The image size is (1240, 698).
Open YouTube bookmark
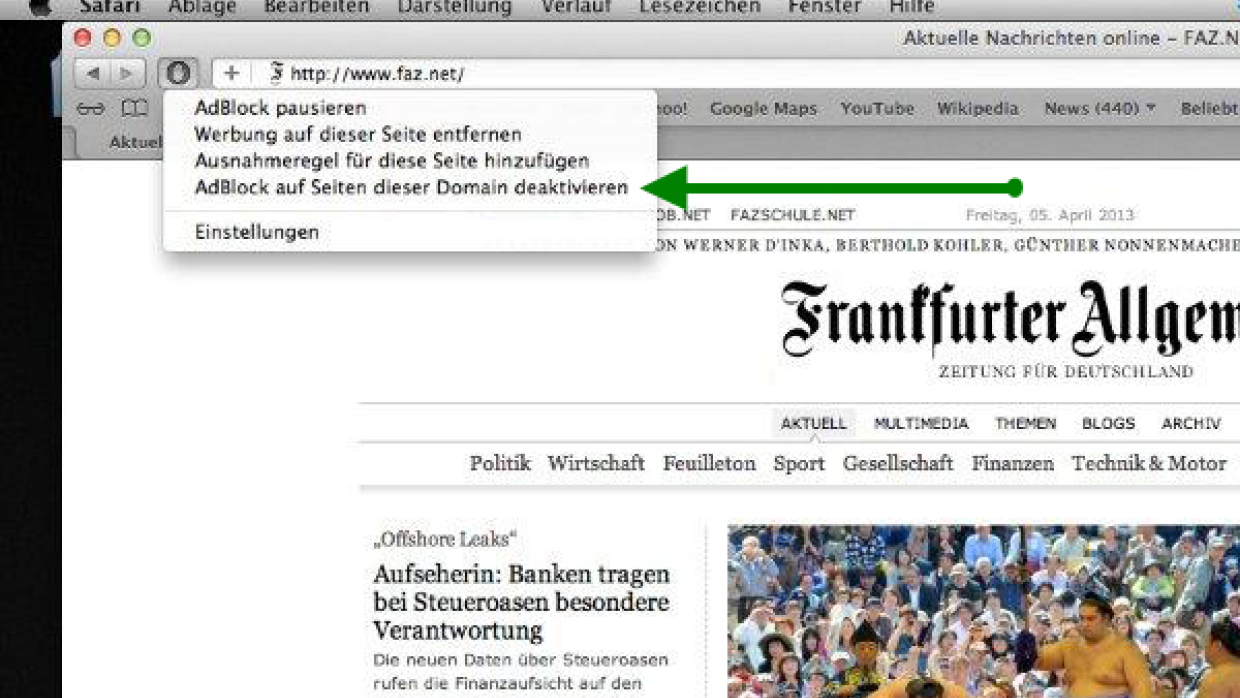877,108
